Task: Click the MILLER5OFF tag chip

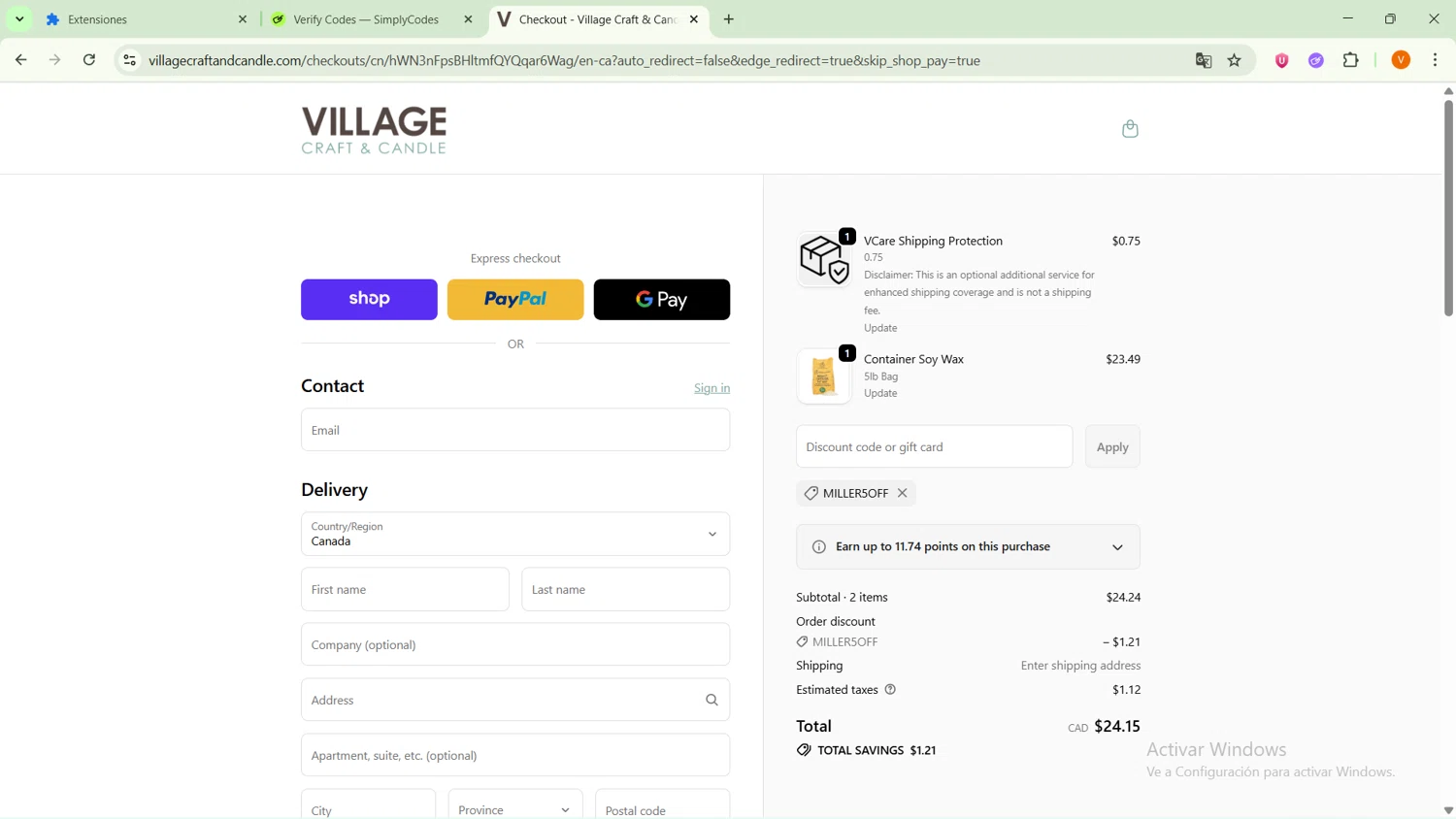Action: (855, 493)
